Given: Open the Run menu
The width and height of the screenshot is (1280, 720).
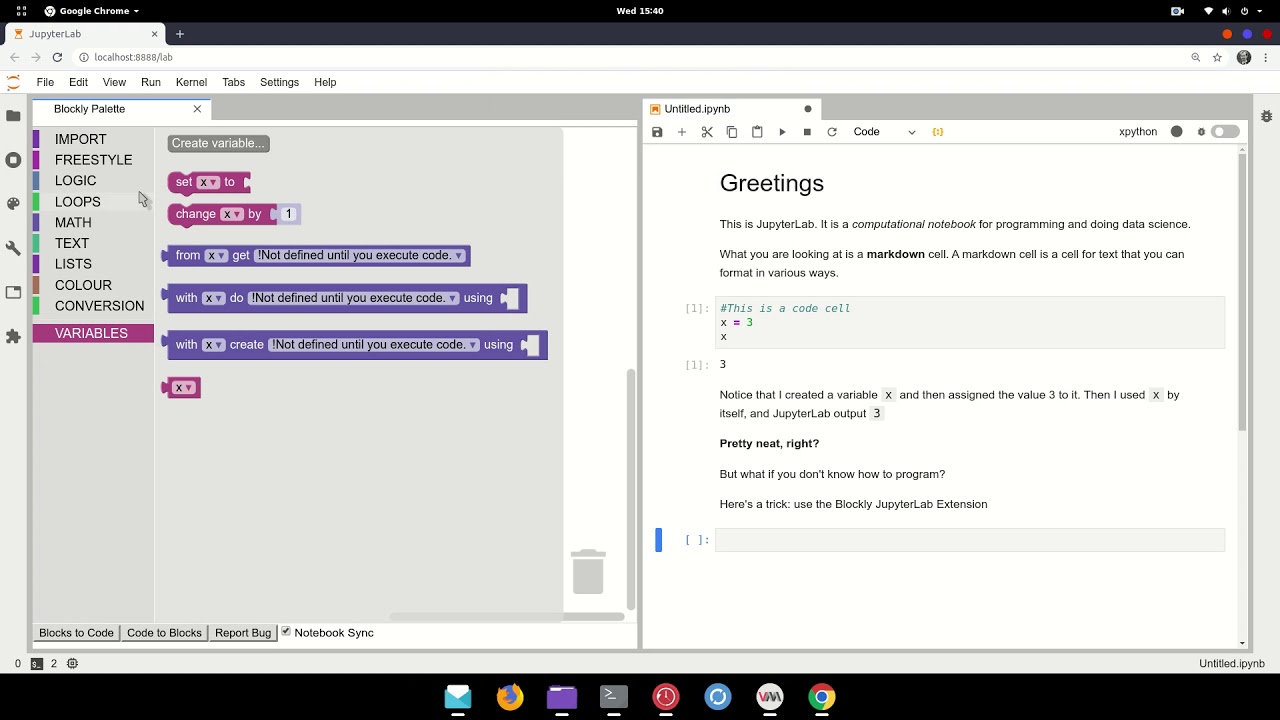Looking at the screenshot, I should pos(150,82).
